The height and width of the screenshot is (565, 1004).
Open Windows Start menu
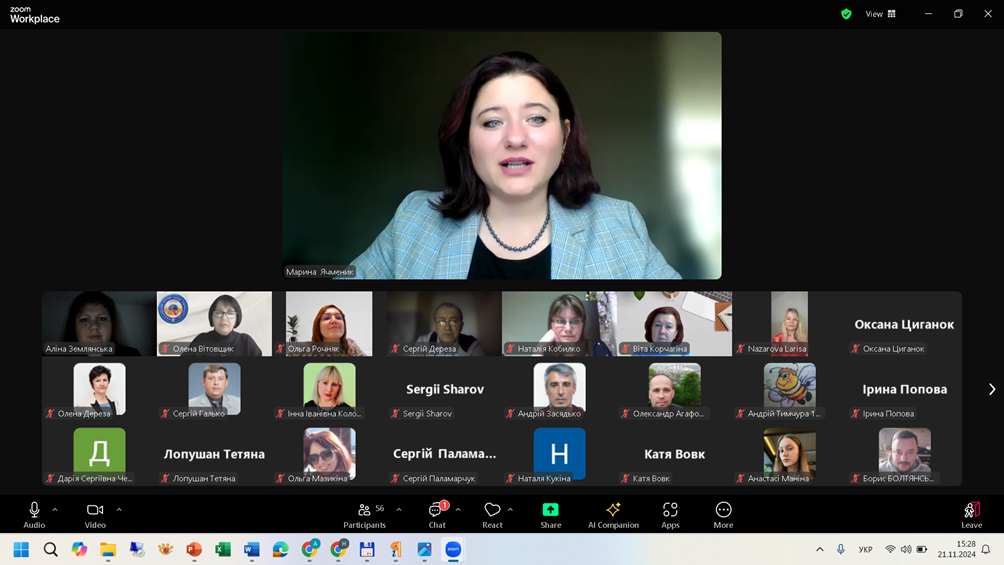21,550
